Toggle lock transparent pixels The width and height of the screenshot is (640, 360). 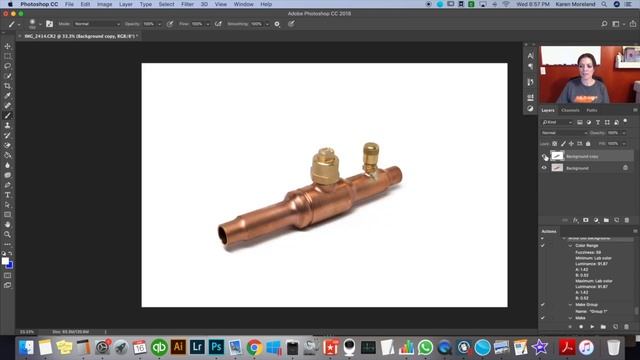(x=555, y=144)
